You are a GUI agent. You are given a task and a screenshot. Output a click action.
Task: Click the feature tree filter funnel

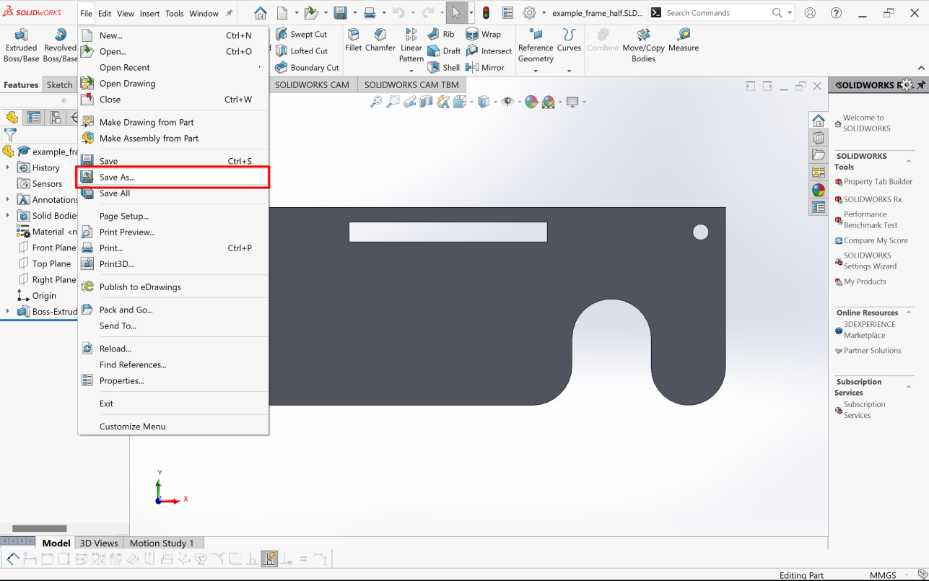pyautogui.click(x=11, y=134)
